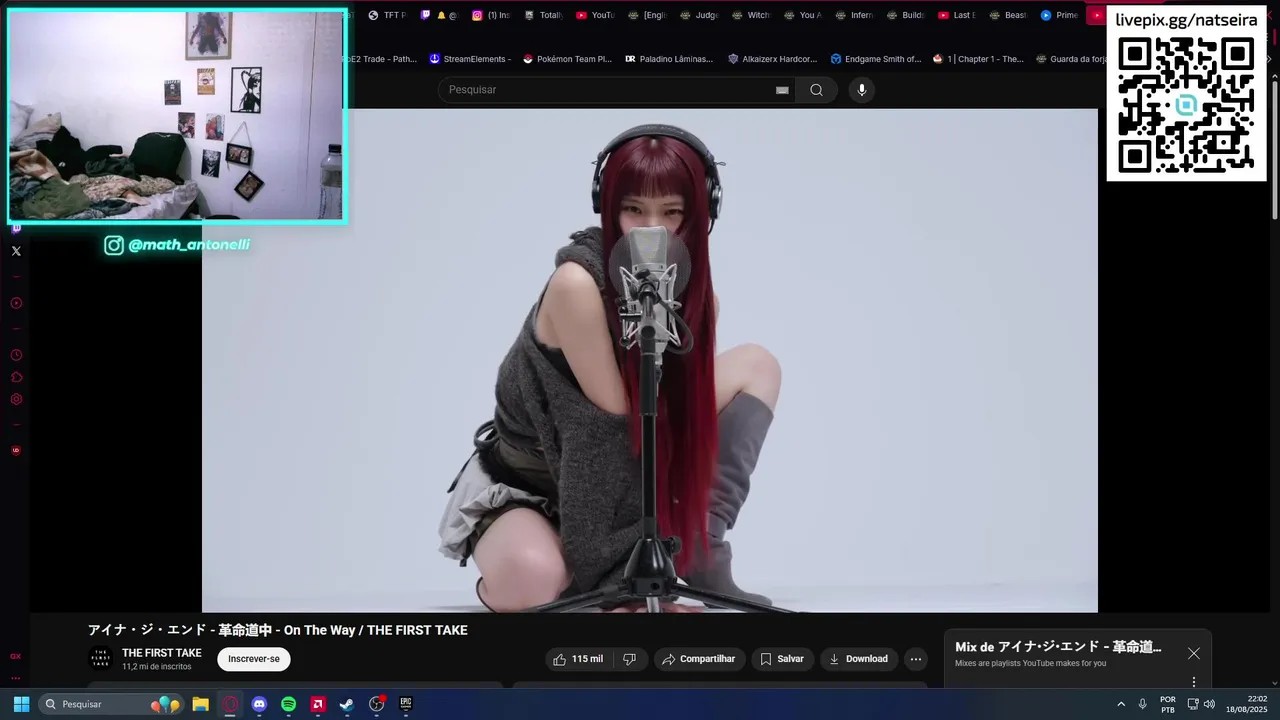Open Spotify from the taskbar
The height and width of the screenshot is (720, 1280).
tap(288, 704)
